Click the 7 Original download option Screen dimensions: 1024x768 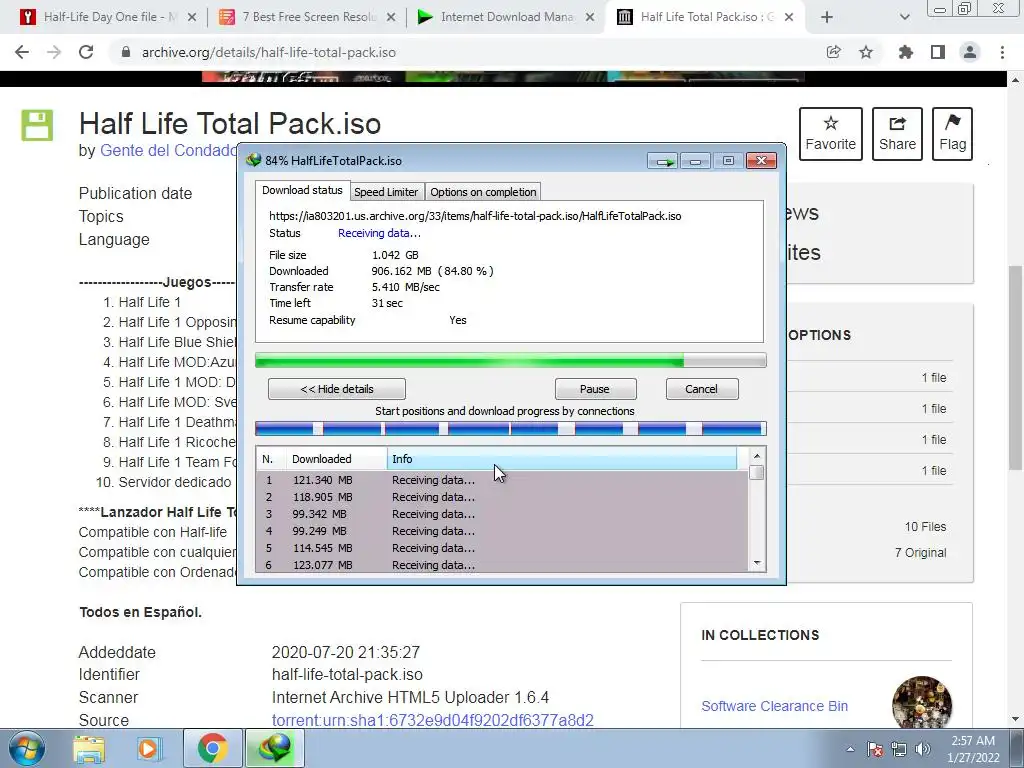pos(920,553)
